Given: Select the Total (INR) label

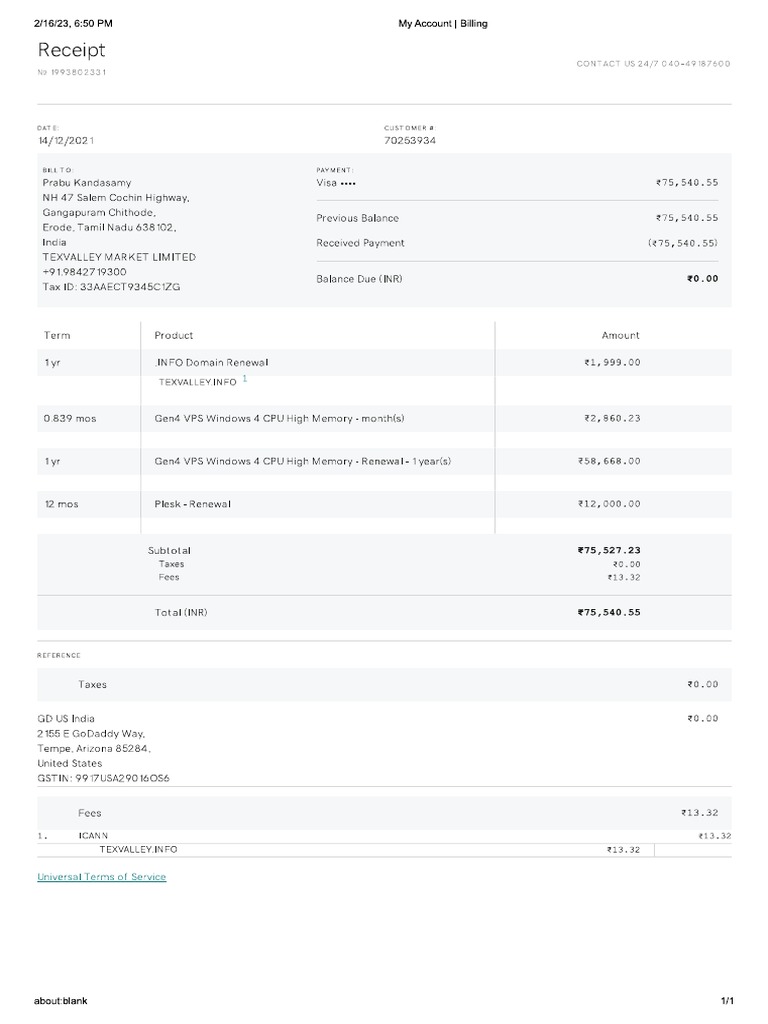Looking at the screenshot, I should [181, 612].
